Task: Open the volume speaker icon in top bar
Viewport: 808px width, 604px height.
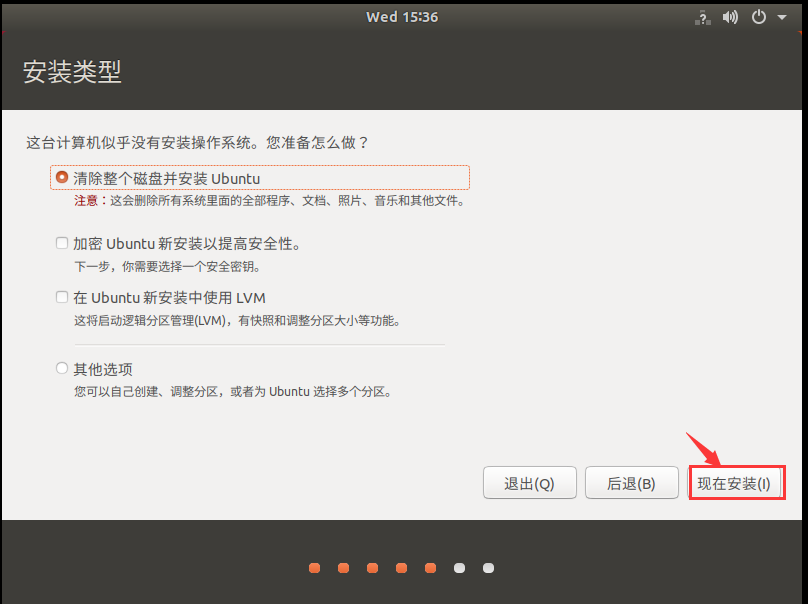Action: coord(730,18)
